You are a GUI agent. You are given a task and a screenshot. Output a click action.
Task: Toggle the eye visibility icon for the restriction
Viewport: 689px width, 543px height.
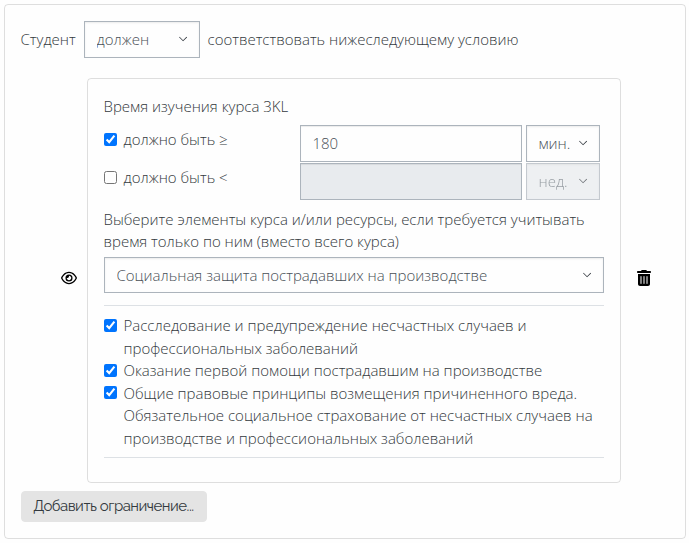(x=69, y=278)
